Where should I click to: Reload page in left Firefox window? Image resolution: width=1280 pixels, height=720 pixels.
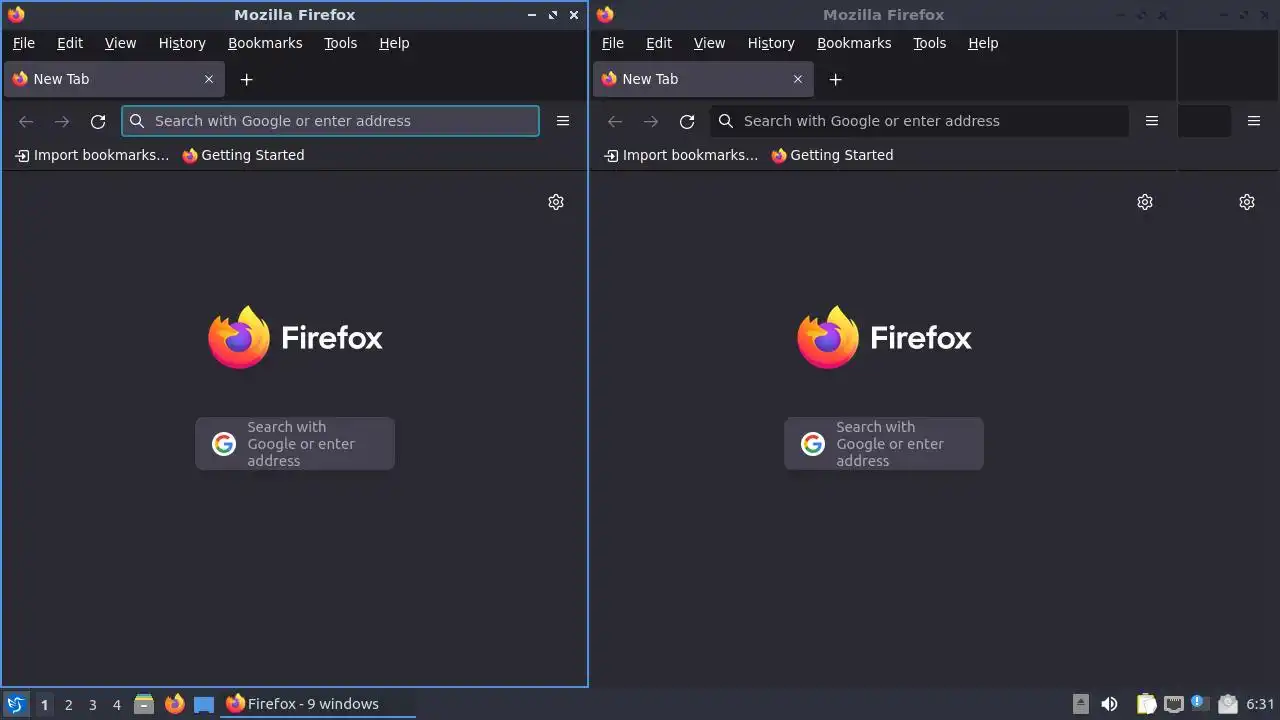click(98, 121)
